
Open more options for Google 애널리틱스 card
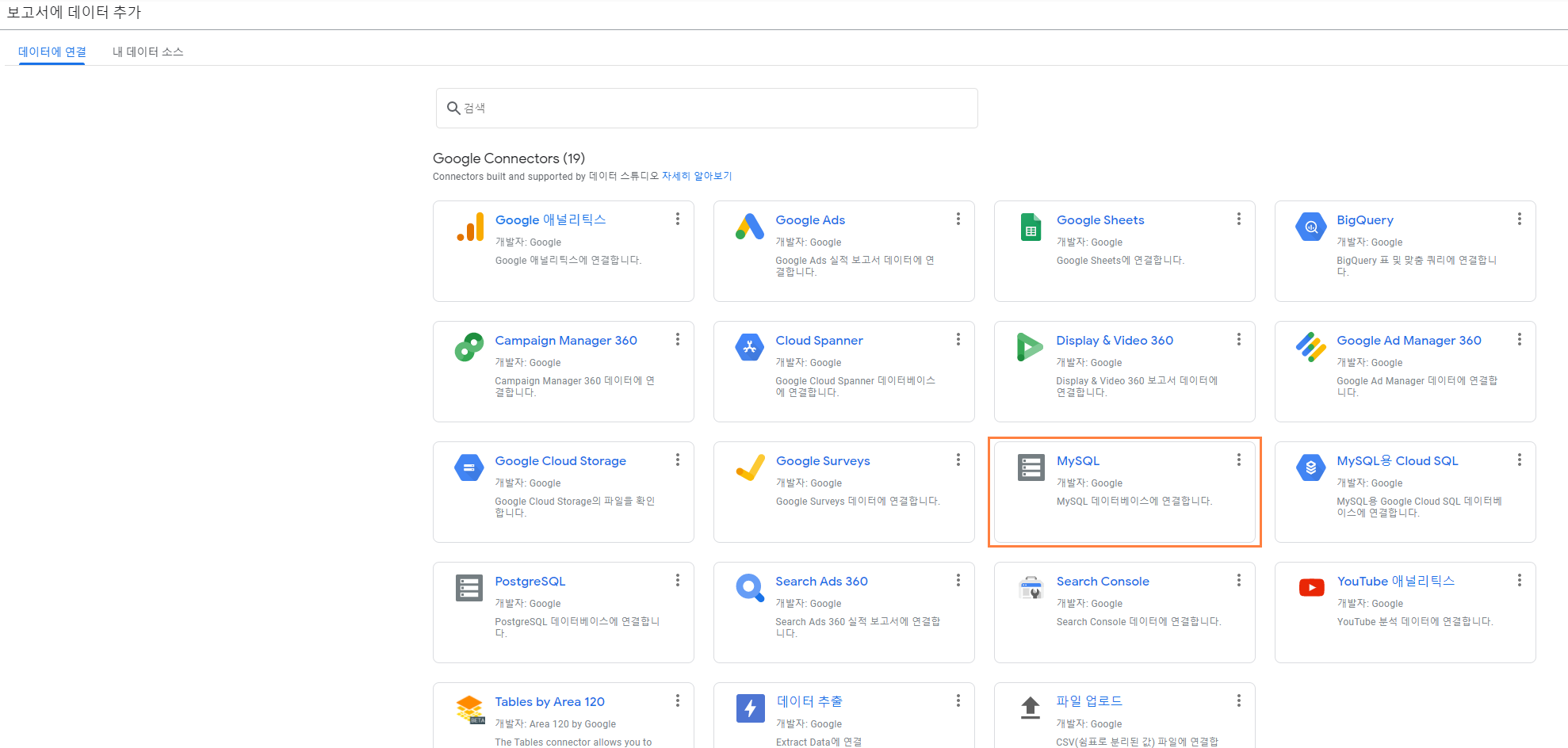[x=678, y=219]
